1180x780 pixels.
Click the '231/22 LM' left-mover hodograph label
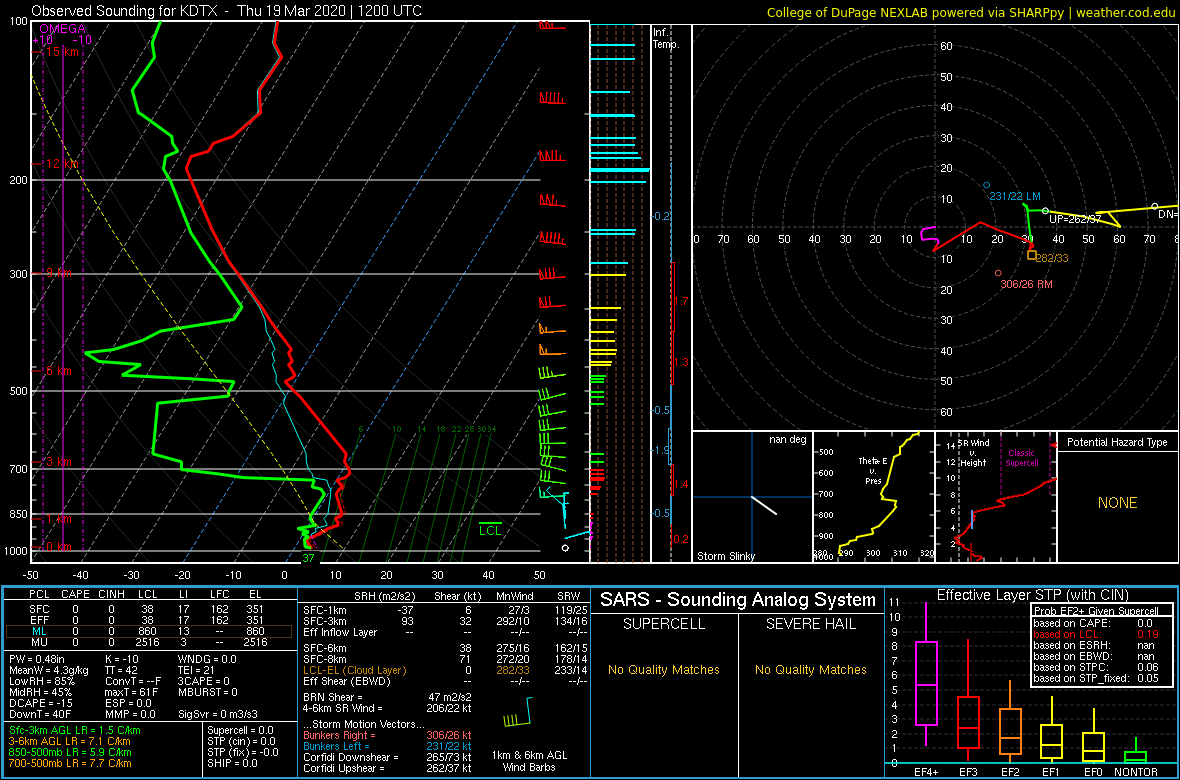1014,197
